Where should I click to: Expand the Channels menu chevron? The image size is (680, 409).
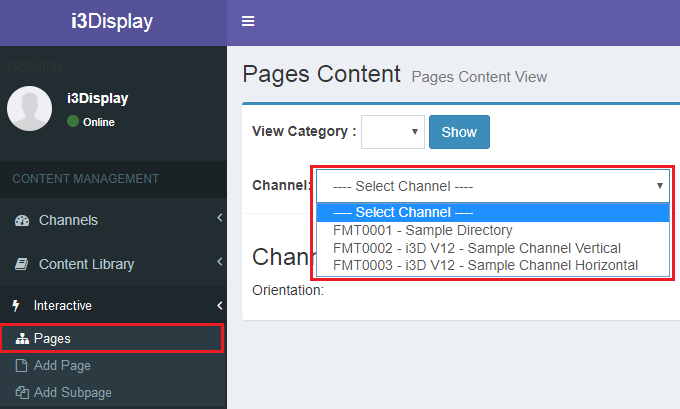point(219,218)
